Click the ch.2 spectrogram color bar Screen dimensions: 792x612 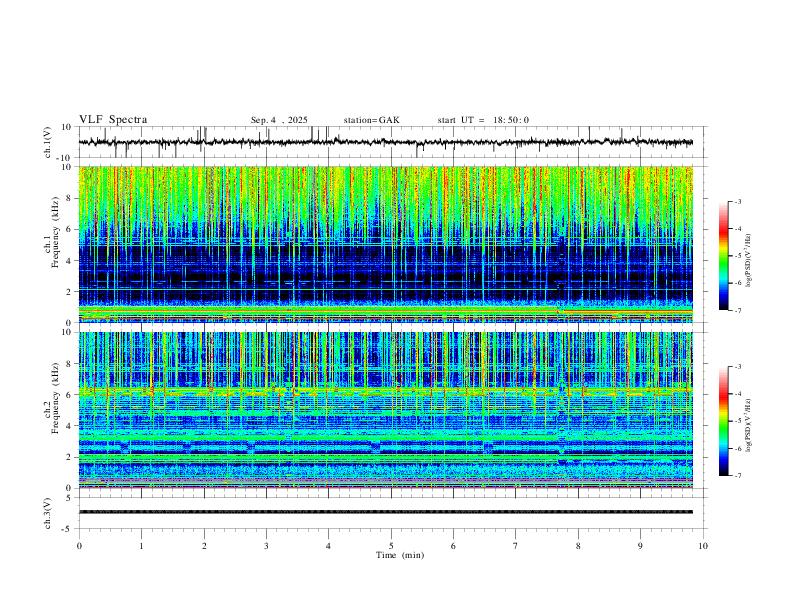tap(723, 421)
